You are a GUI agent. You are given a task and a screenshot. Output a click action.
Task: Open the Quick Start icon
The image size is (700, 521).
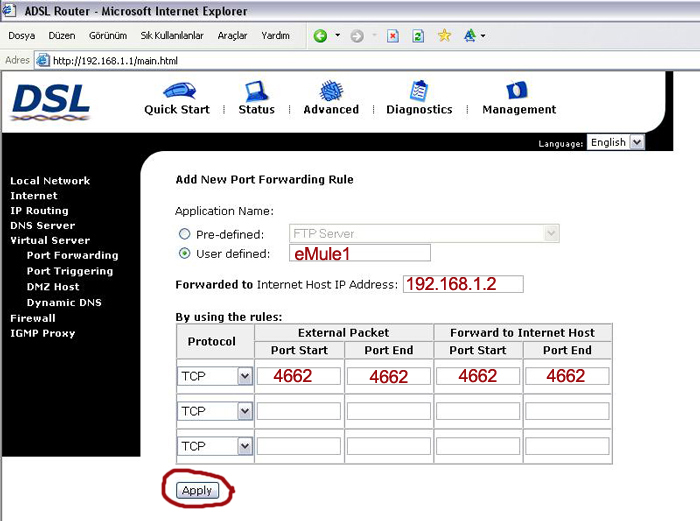(179, 91)
